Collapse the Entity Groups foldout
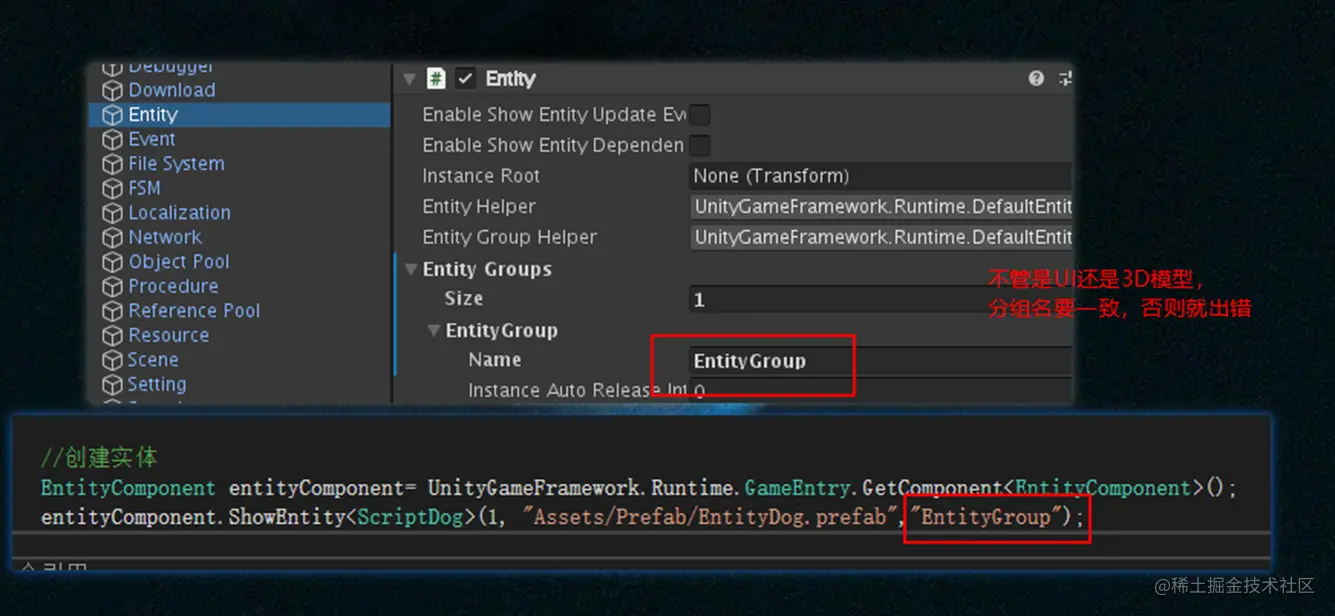This screenshot has height=616, width=1335. [x=411, y=269]
